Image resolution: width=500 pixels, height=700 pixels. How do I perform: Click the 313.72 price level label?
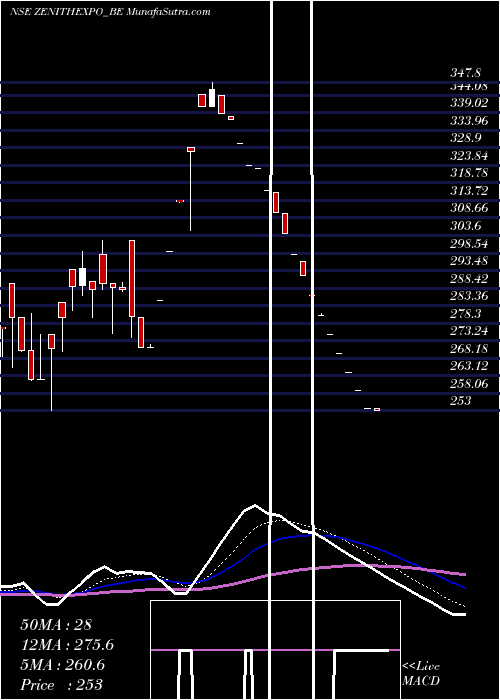[x=469, y=191]
